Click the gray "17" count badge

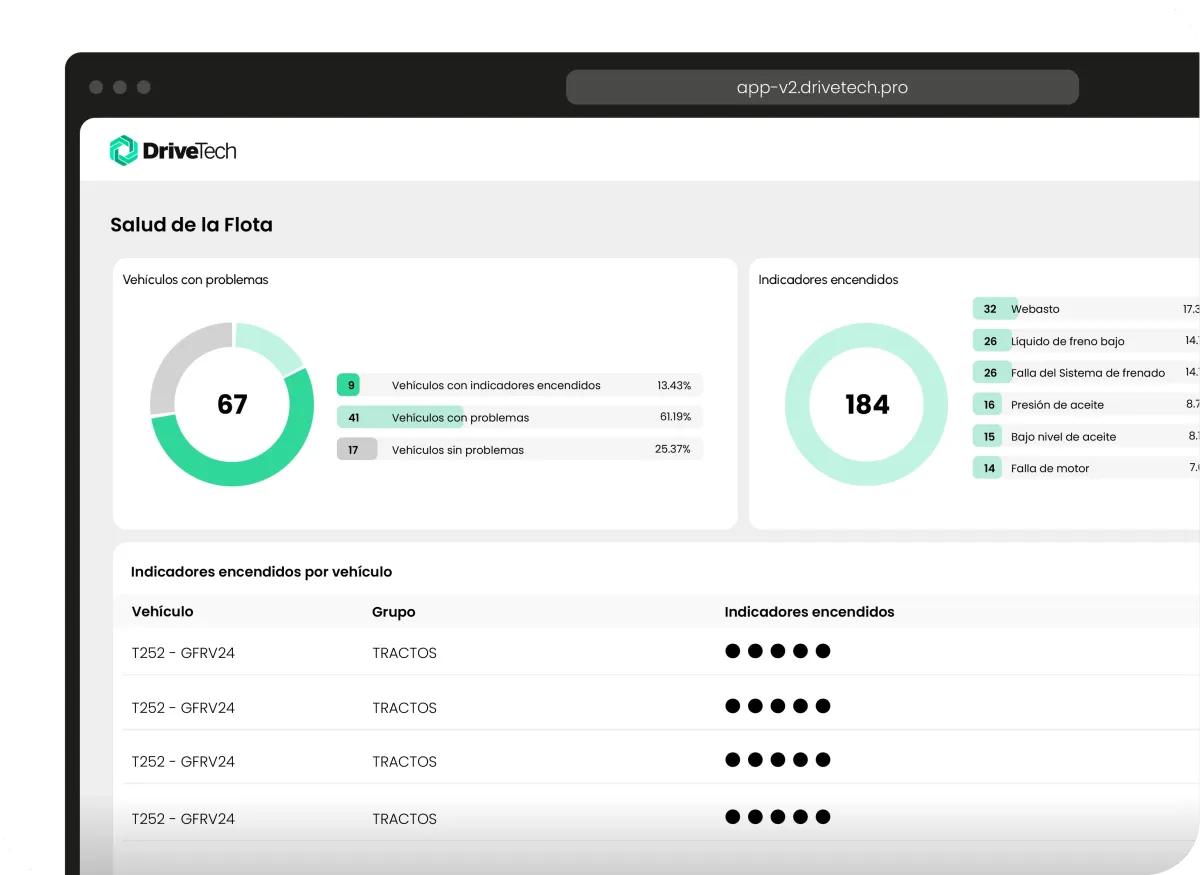pos(353,450)
